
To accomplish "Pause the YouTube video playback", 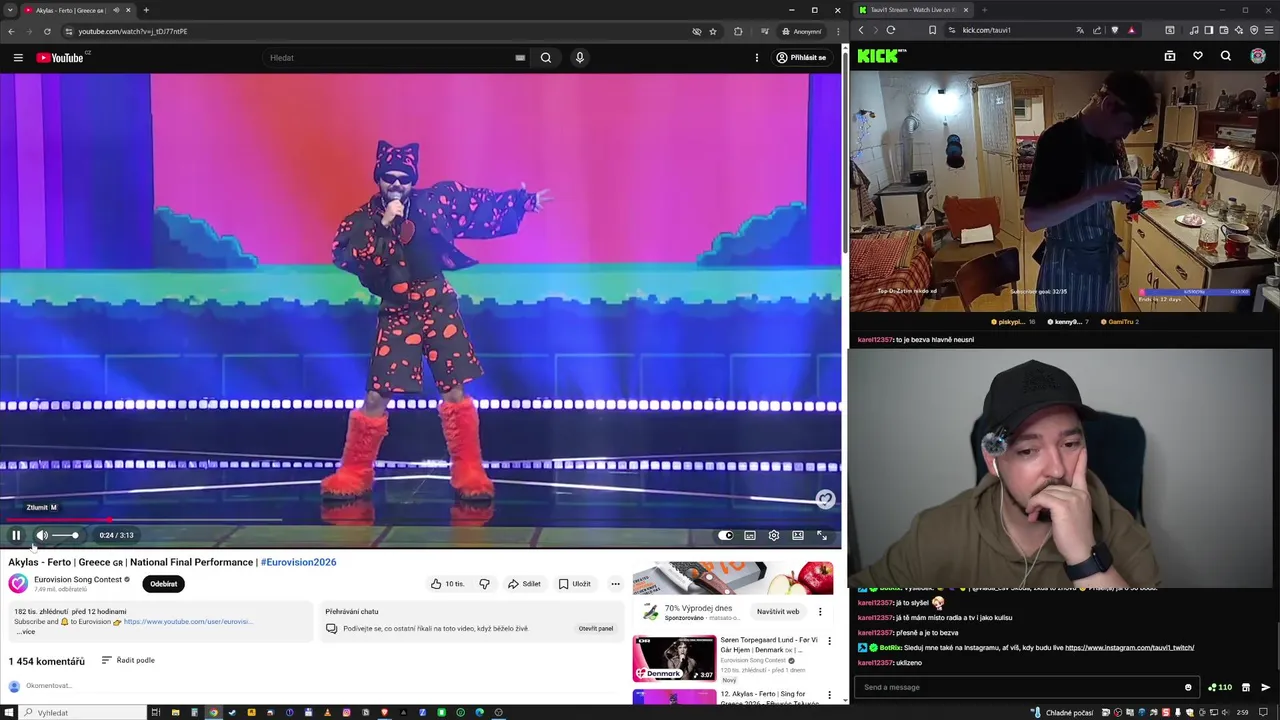I will [16, 535].
